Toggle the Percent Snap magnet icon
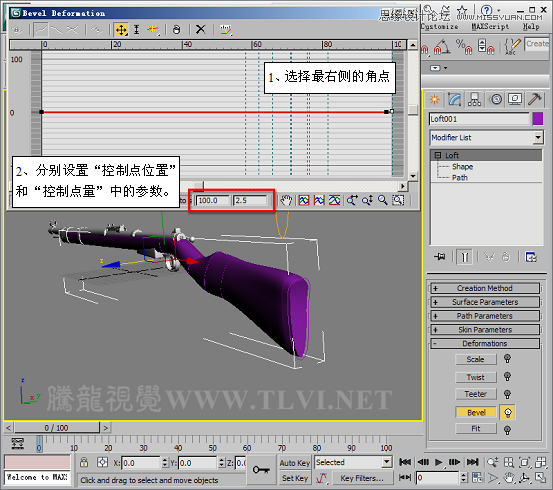This screenshot has height=490, width=553. pyautogui.click(x=464, y=47)
